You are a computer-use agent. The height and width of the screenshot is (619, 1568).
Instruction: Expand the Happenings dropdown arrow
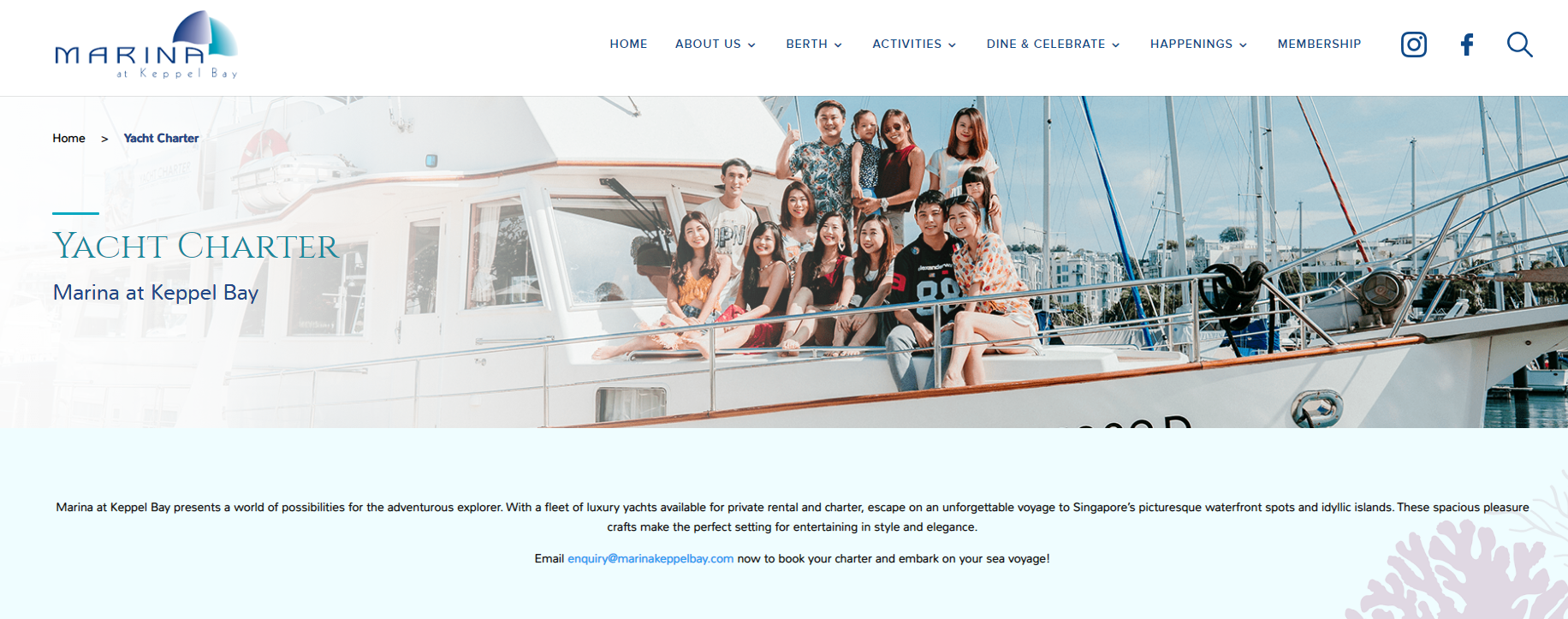click(x=1243, y=45)
